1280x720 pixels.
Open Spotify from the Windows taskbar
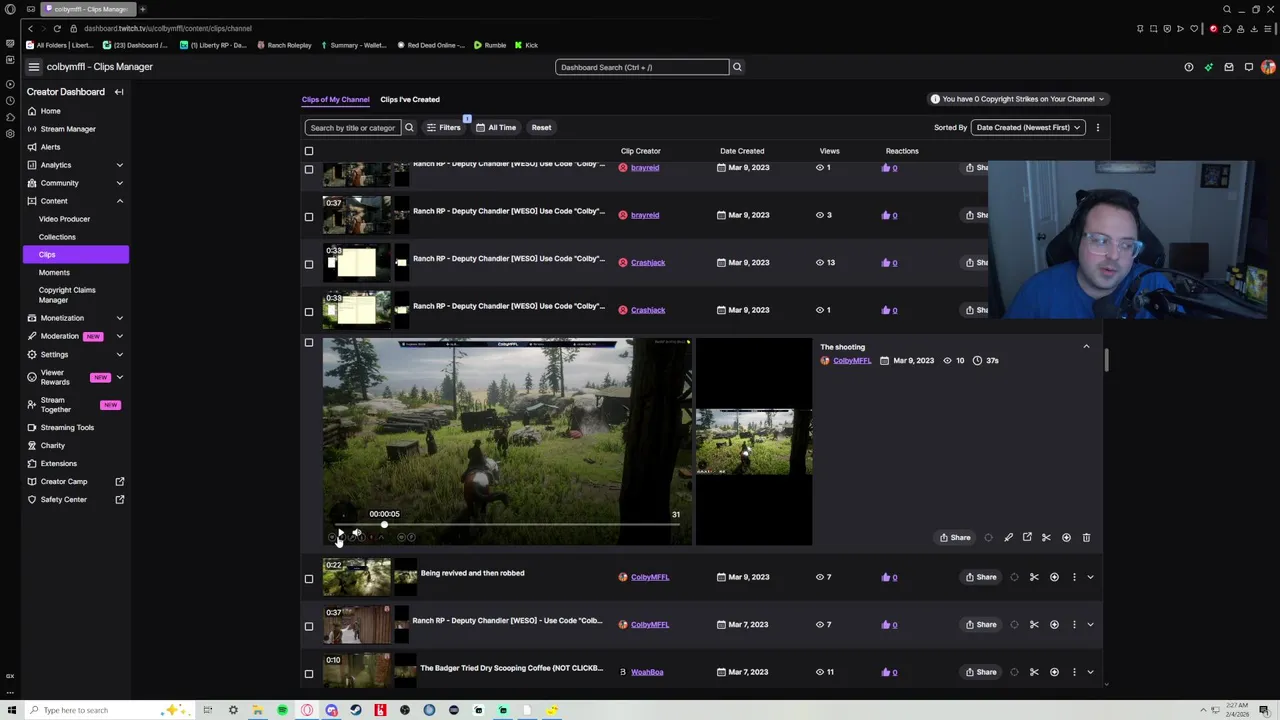(x=282, y=710)
